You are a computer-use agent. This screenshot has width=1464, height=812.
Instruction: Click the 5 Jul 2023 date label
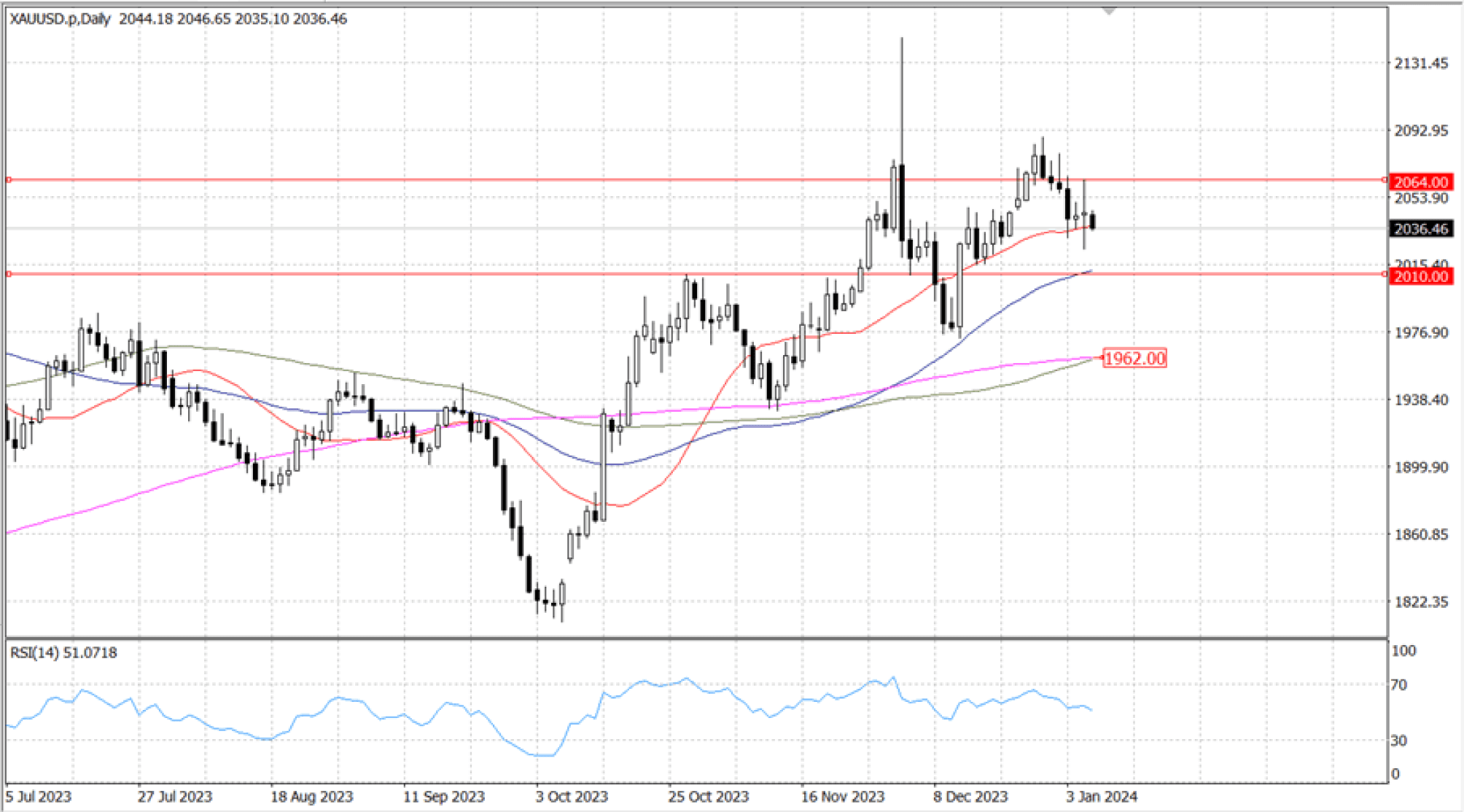39,797
